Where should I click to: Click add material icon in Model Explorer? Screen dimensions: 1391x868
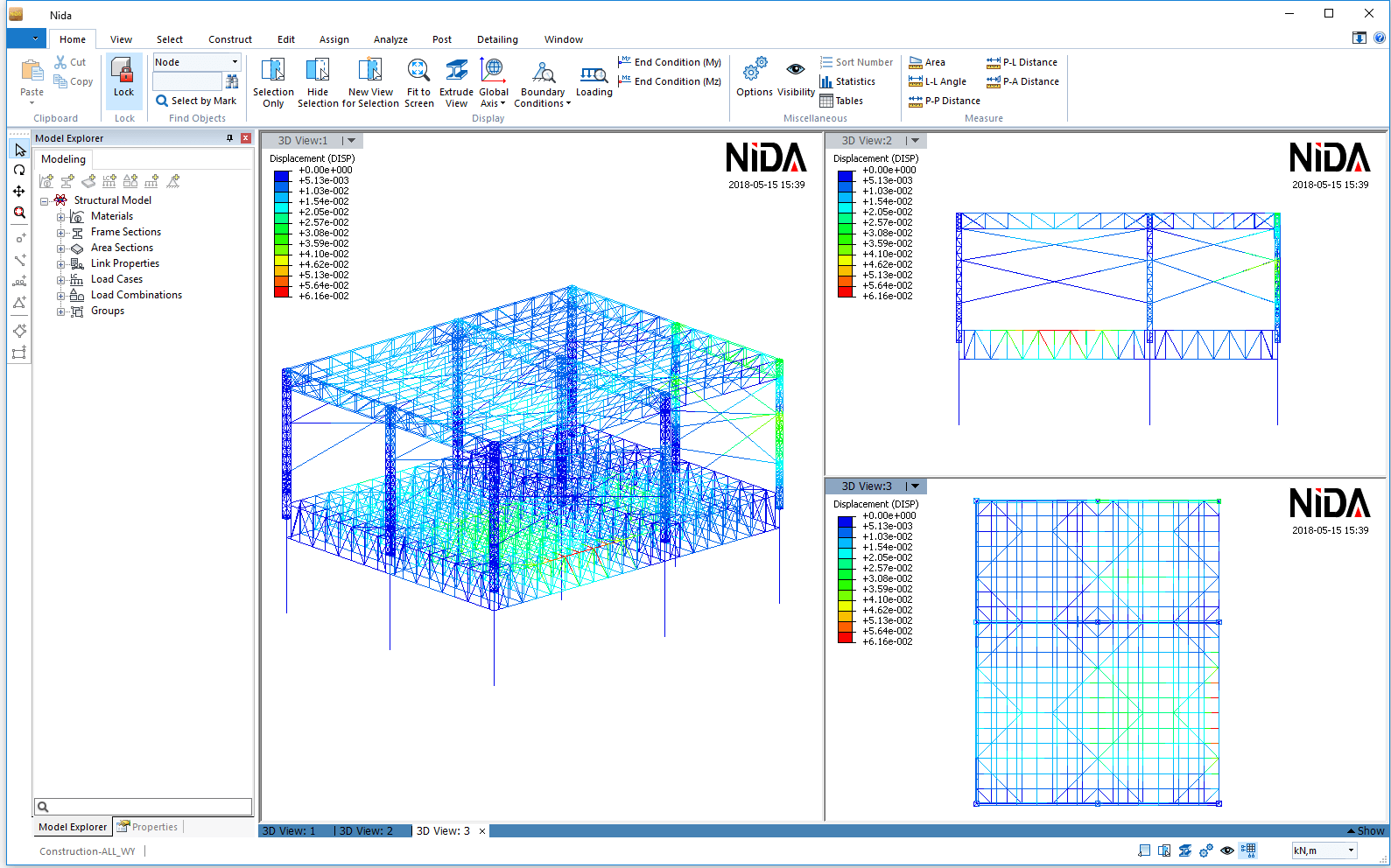[x=46, y=181]
